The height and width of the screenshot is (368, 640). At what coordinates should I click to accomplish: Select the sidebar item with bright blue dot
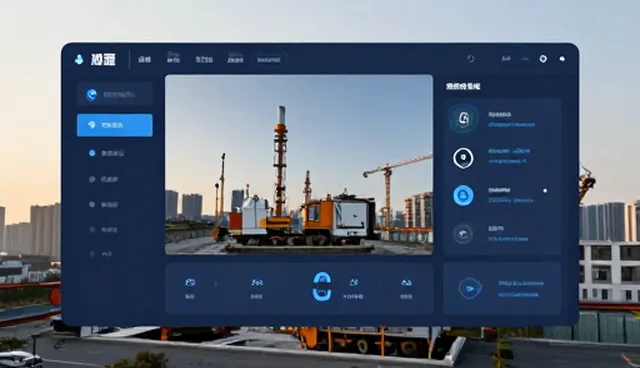point(107,153)
